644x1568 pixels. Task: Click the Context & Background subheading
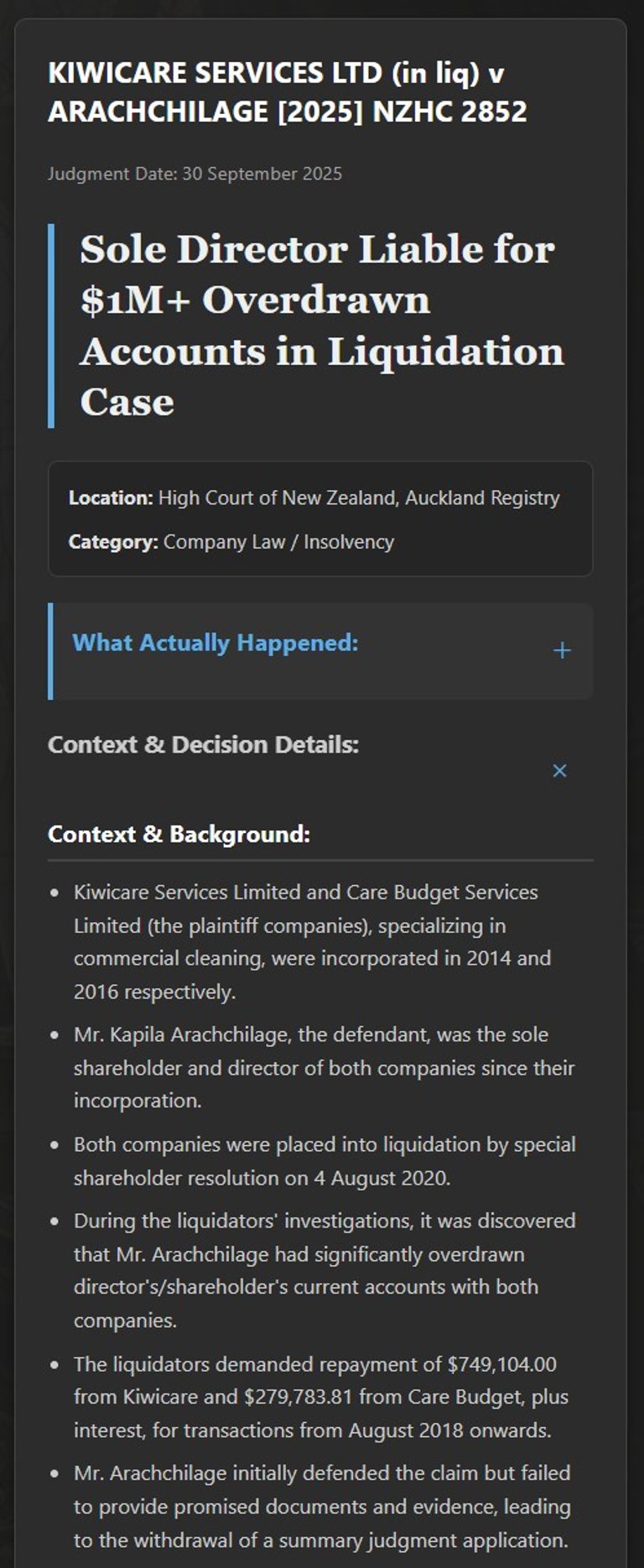coord(179,834)
